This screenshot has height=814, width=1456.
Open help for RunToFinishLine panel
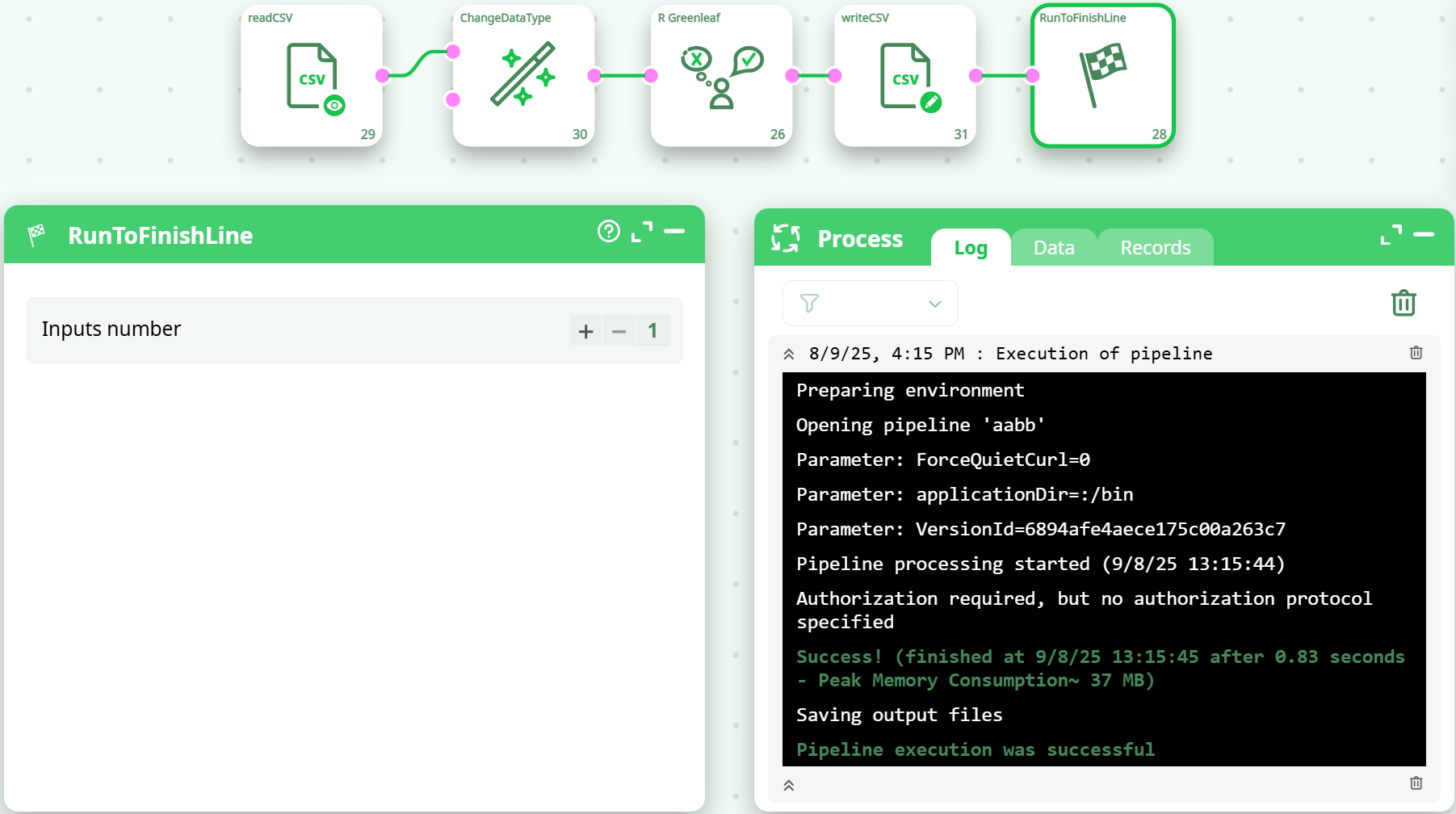(608, 232)
